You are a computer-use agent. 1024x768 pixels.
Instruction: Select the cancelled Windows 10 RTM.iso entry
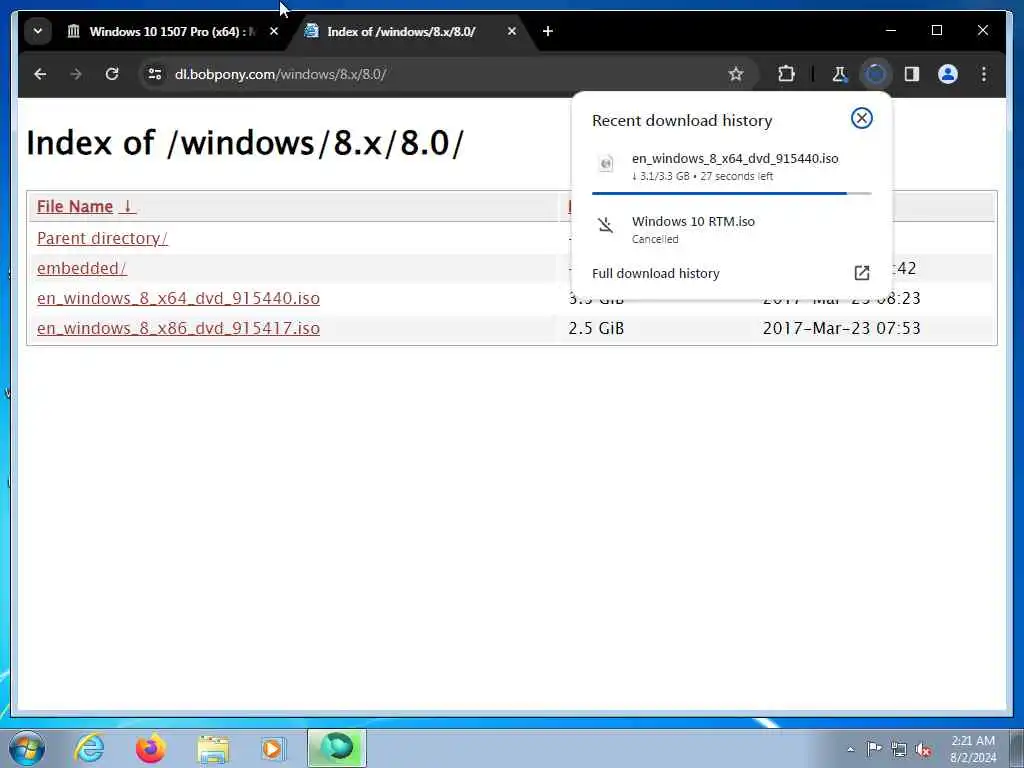(x=731, y=229)
